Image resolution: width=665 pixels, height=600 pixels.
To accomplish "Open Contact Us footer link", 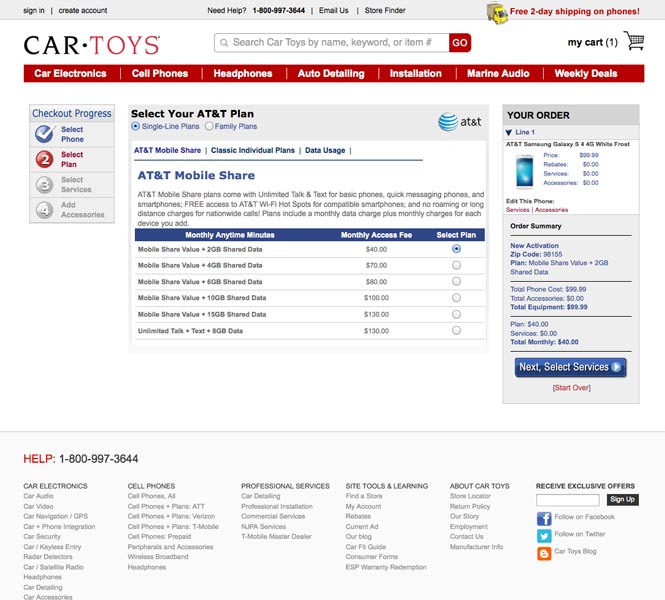I will coord(467,536).
